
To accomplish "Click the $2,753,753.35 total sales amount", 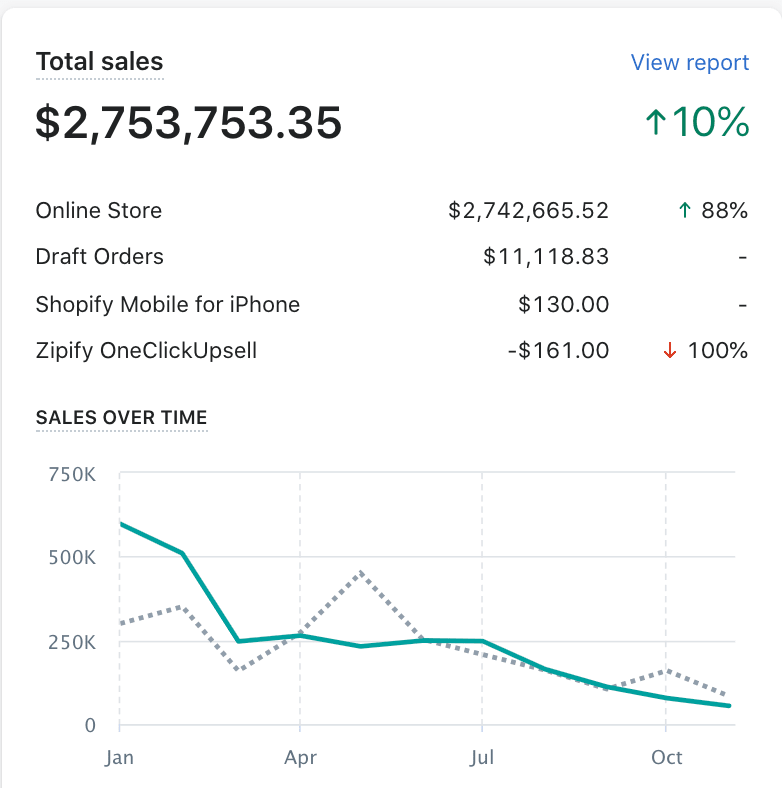I will pos(189,122).
